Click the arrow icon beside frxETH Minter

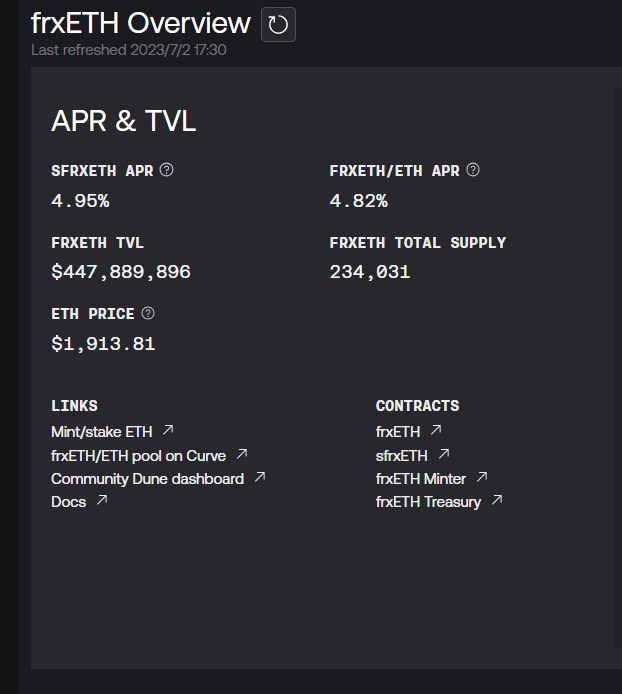tap(482, 478)
